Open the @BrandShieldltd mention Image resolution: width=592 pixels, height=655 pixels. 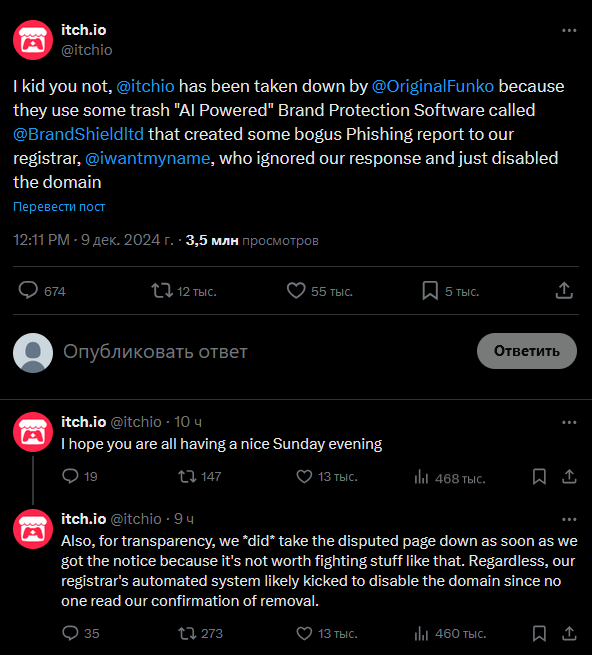pyautogui.click(x=79, y=134)
